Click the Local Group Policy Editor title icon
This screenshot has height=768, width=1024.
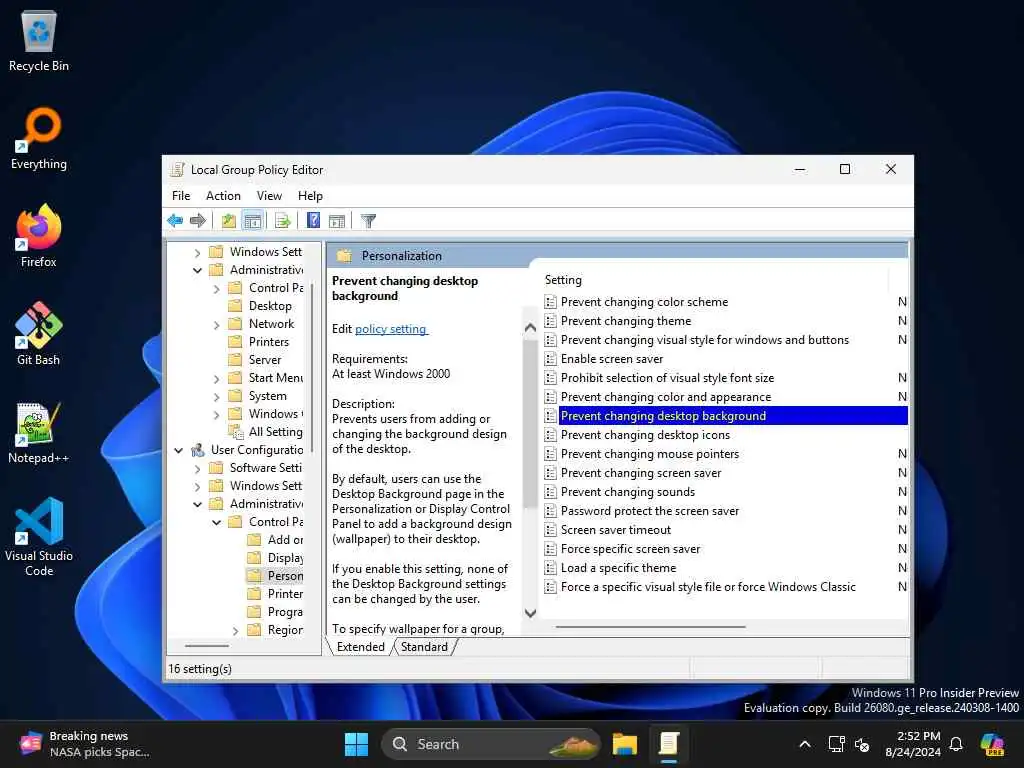tap(176, 170)
